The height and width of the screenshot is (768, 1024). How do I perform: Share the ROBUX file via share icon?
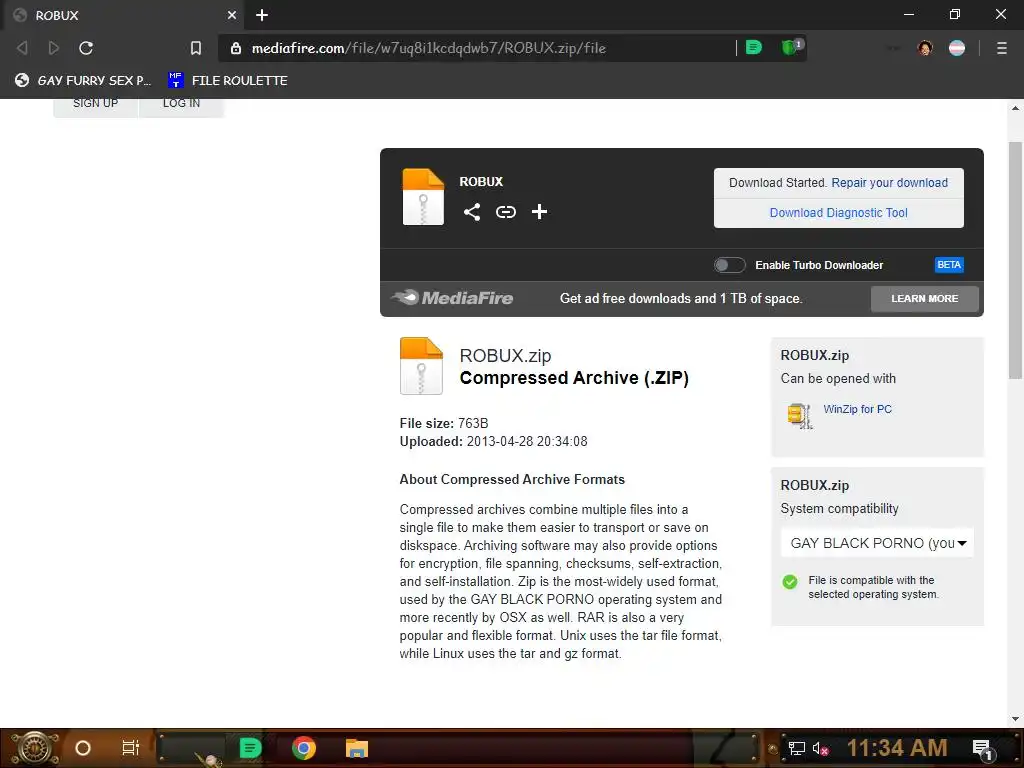point(472,212)
